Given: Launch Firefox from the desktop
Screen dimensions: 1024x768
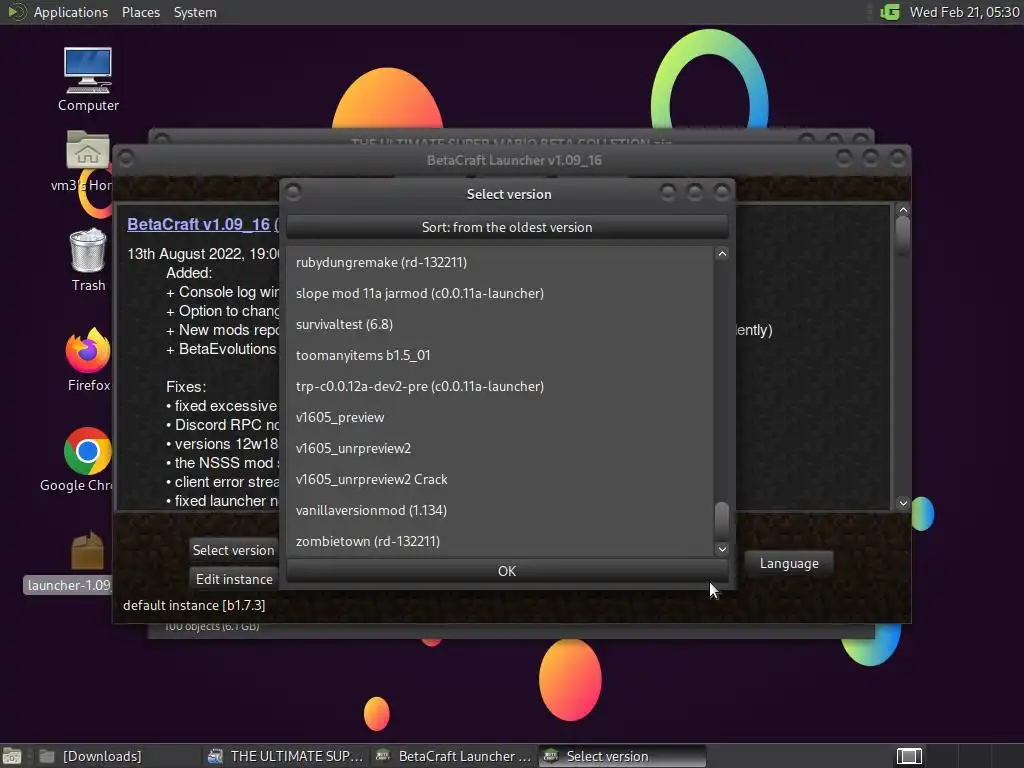Looking at the screenshot, I should point(88,360).
